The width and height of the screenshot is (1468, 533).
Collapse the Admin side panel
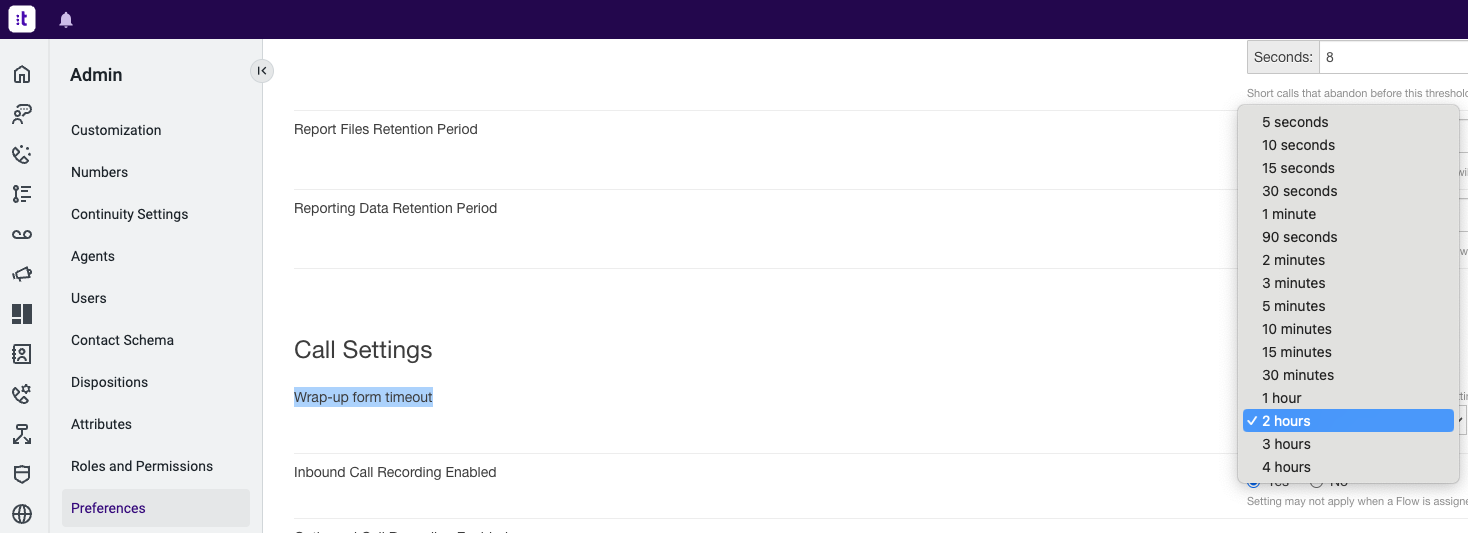261,70
